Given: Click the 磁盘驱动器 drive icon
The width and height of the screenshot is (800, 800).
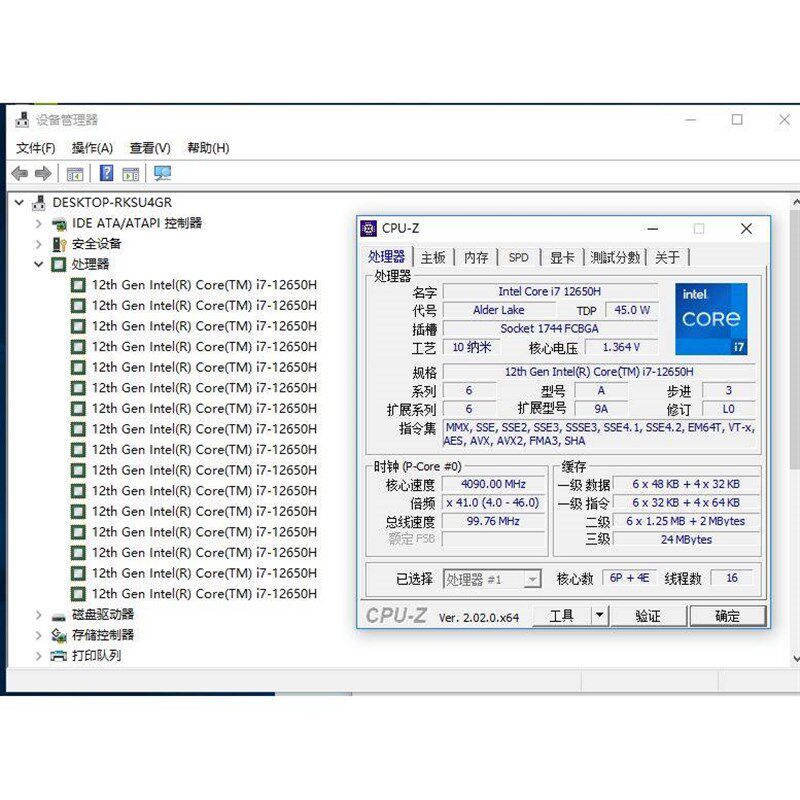Looking at the screenshot, I should tap(59, 617).
